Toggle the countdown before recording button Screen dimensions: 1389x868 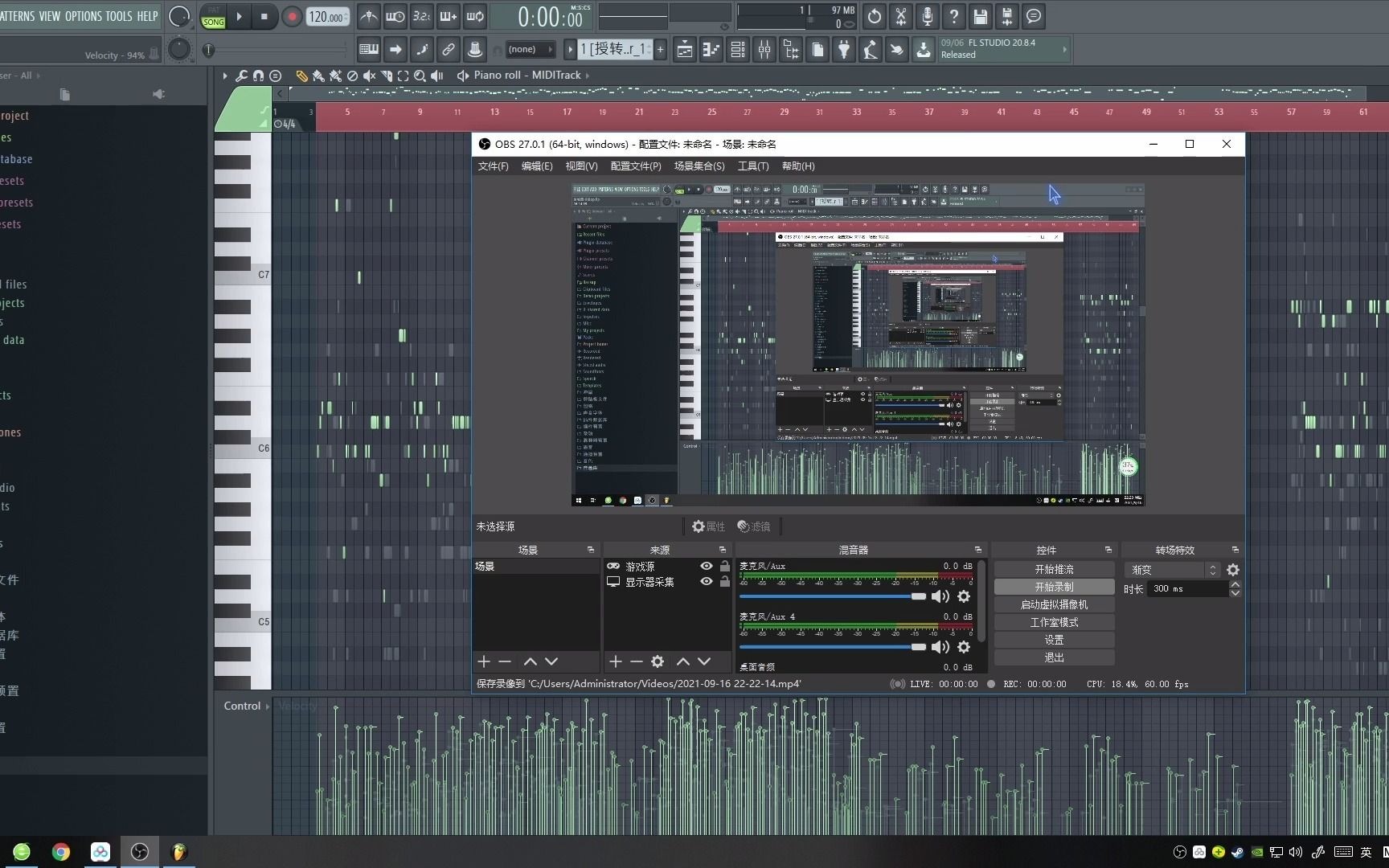(421, 16)
